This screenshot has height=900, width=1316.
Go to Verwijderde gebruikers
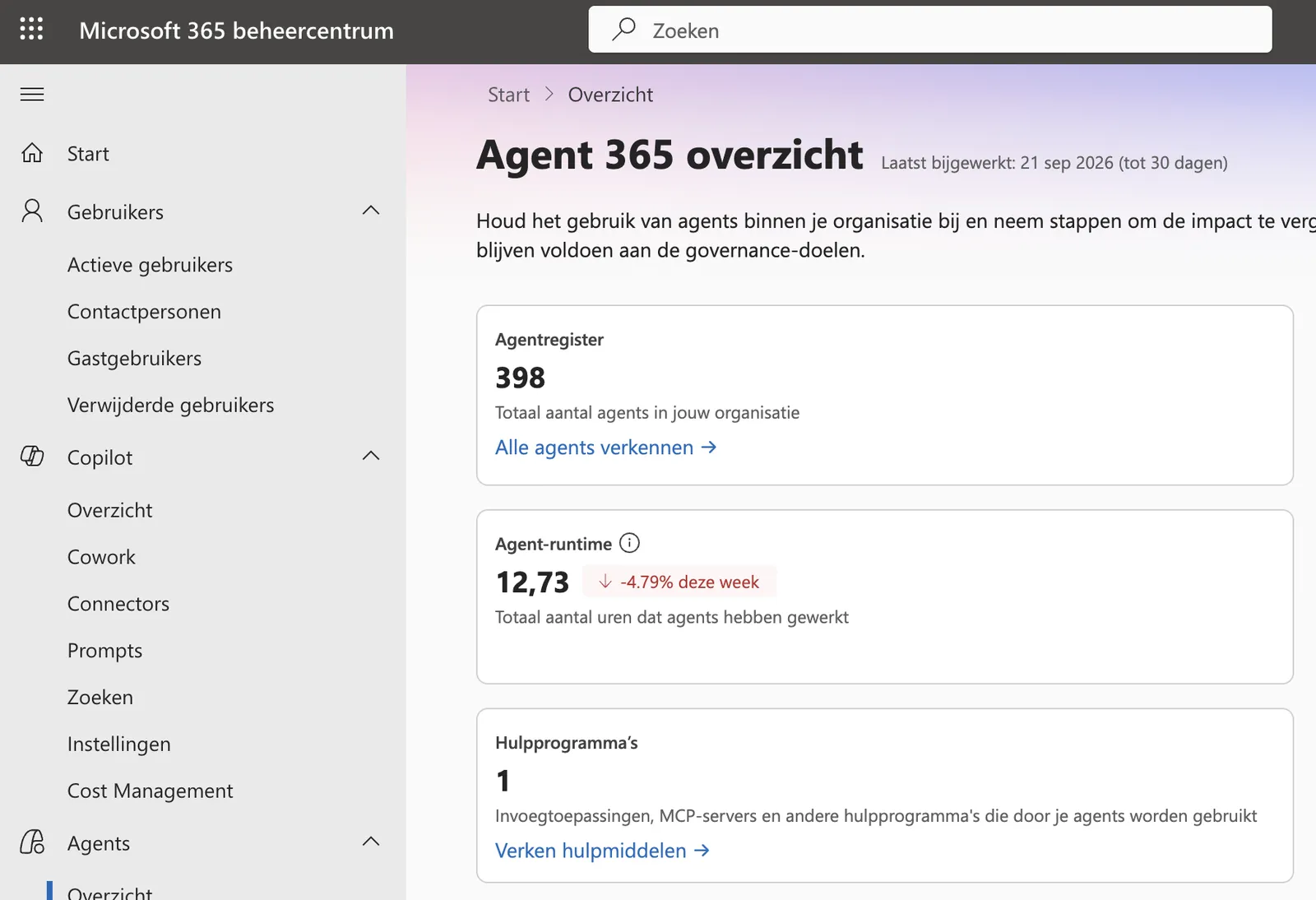(170, 406)
